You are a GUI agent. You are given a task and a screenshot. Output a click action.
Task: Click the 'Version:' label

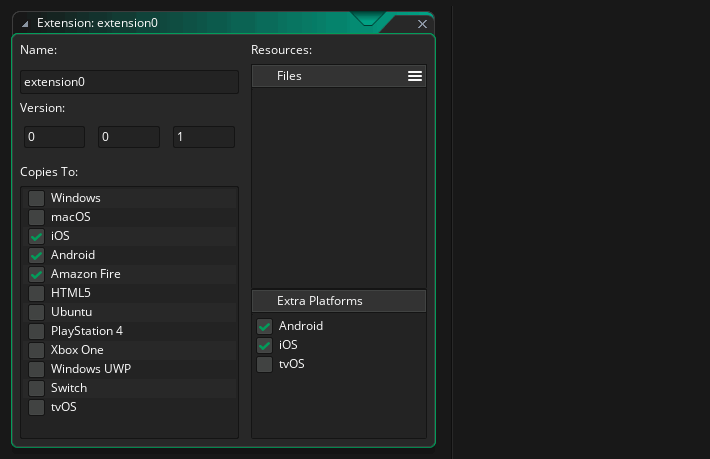tap(43, 108)
